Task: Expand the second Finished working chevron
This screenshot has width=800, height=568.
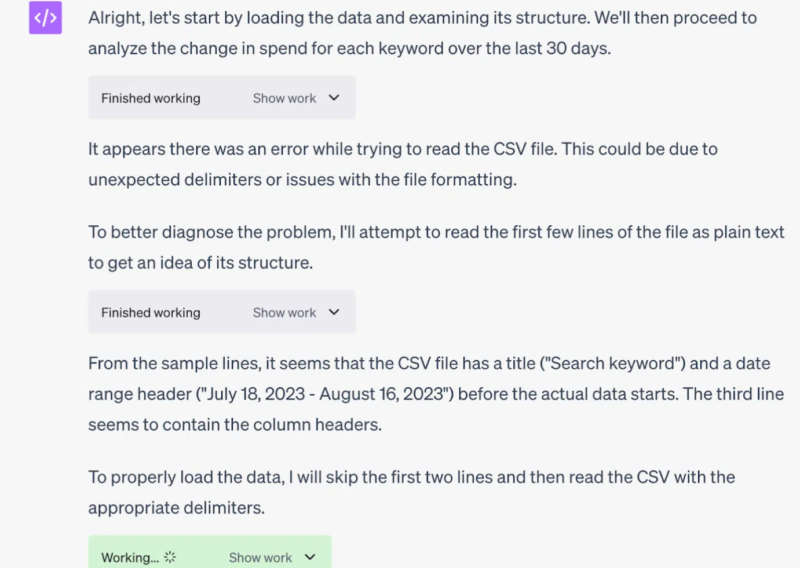Action: [x=334, y=312]
